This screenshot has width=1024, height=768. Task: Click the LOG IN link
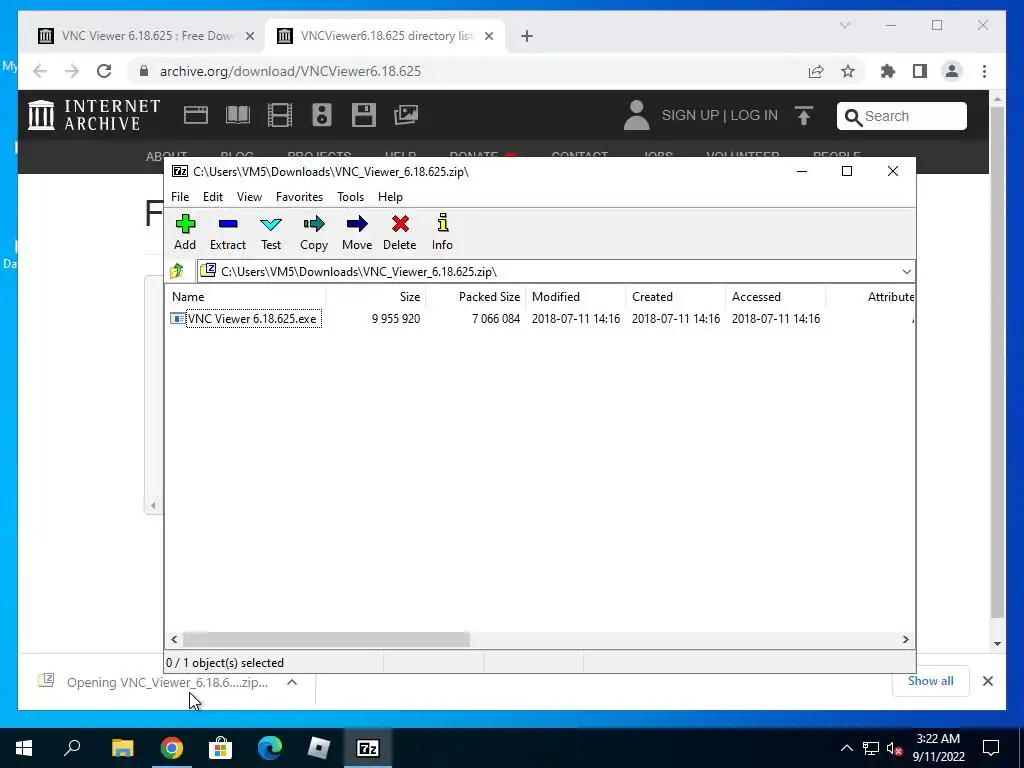754,116
